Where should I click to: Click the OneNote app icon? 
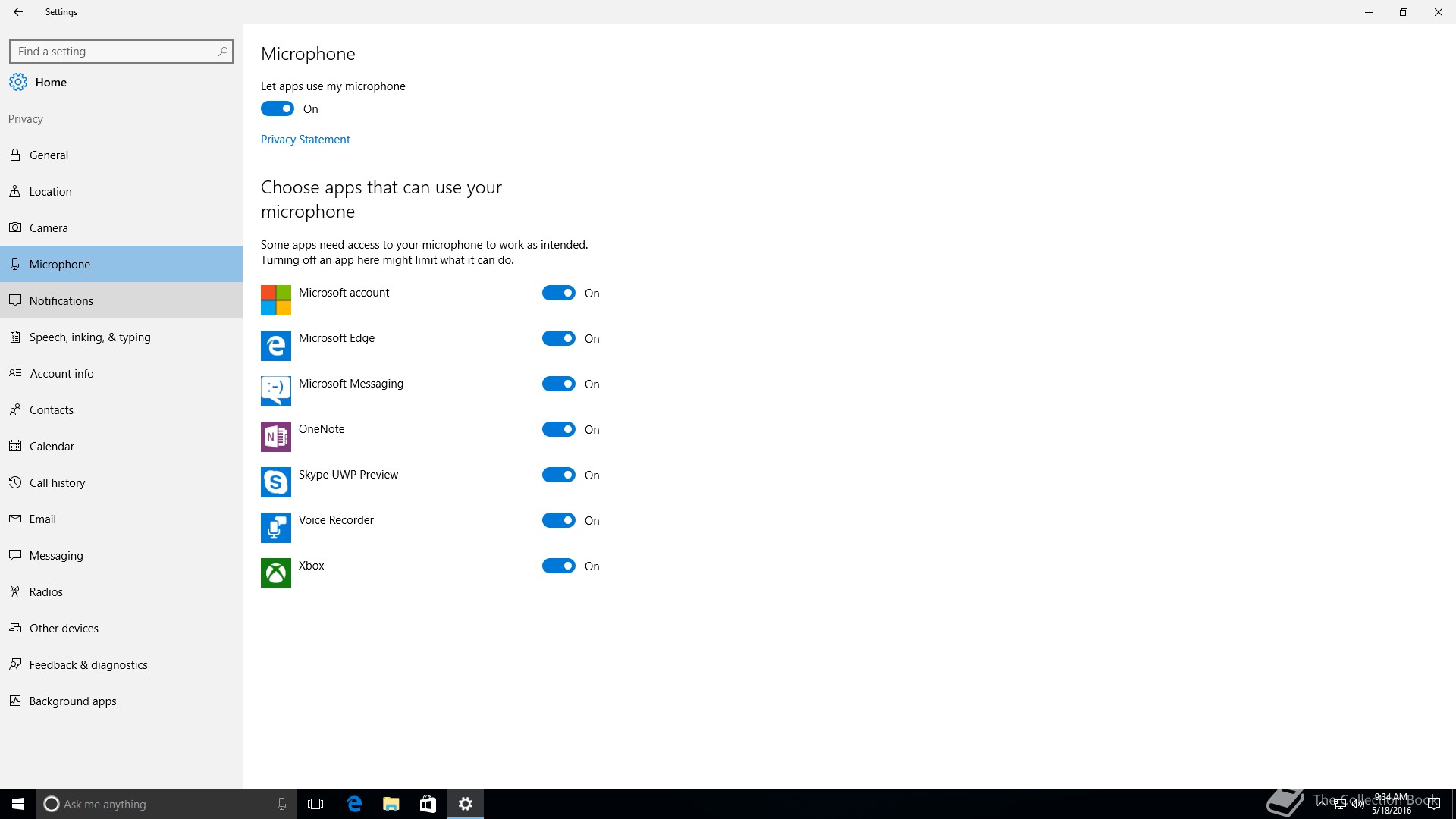[x=276, y=437]
